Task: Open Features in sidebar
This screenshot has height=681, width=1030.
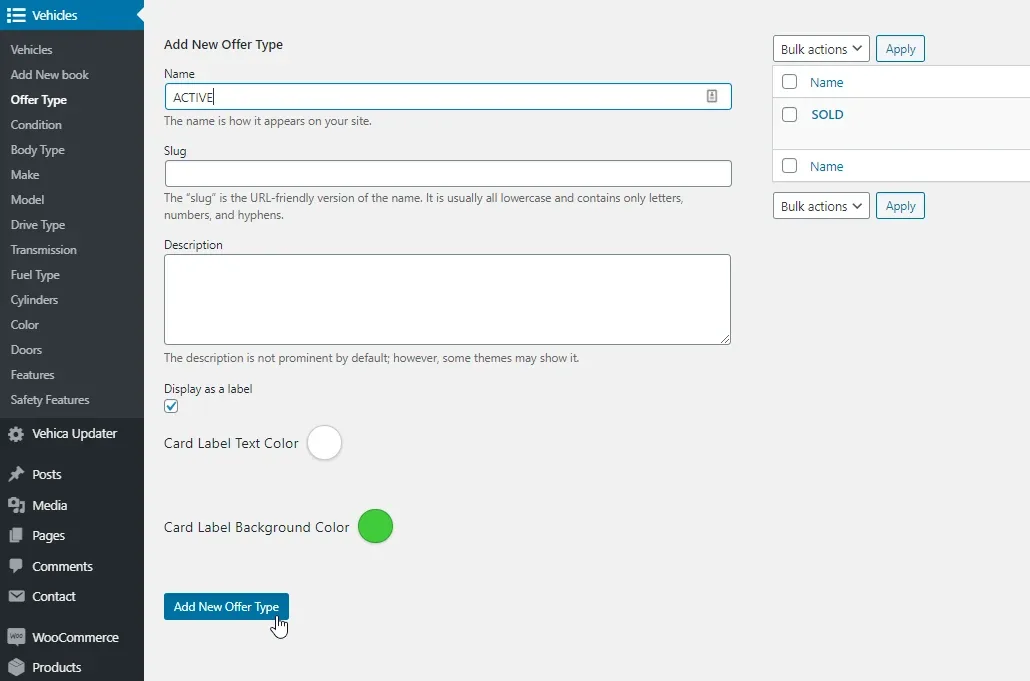Action: point(32,374)
